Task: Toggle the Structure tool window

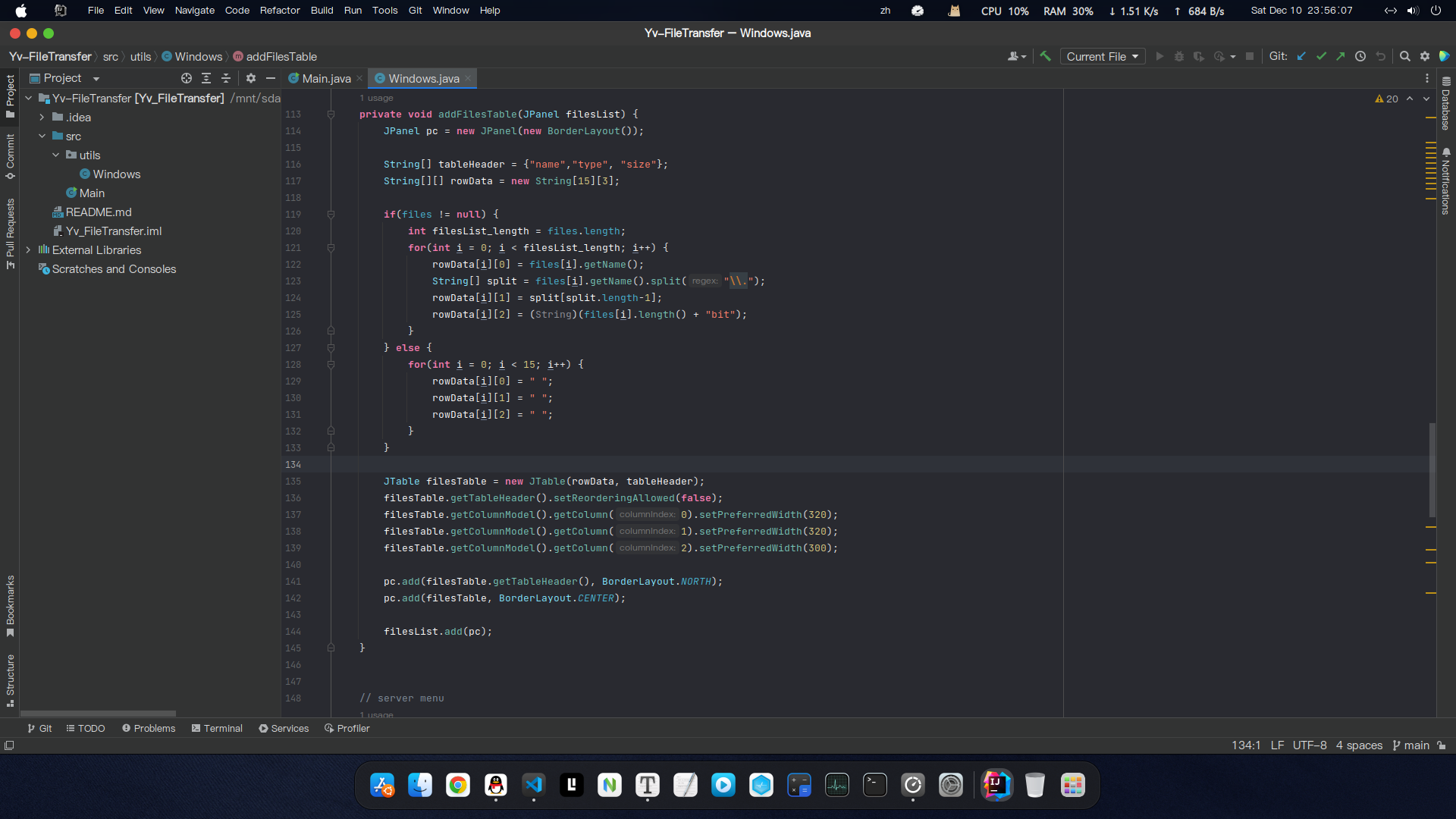Action: [x=10, y=679]
